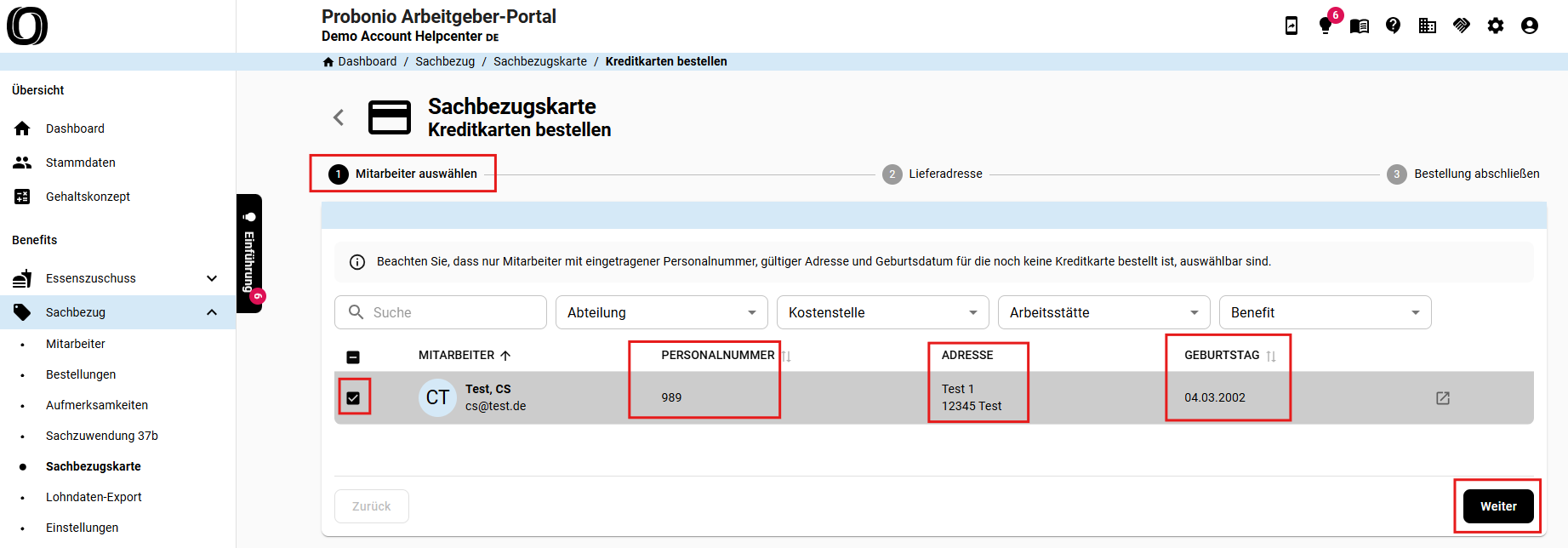This screenshot has width=1568, height=548.
Task: Click Kreditkarten bestellen breadcrumb text
Action: [x=666, y=61]
